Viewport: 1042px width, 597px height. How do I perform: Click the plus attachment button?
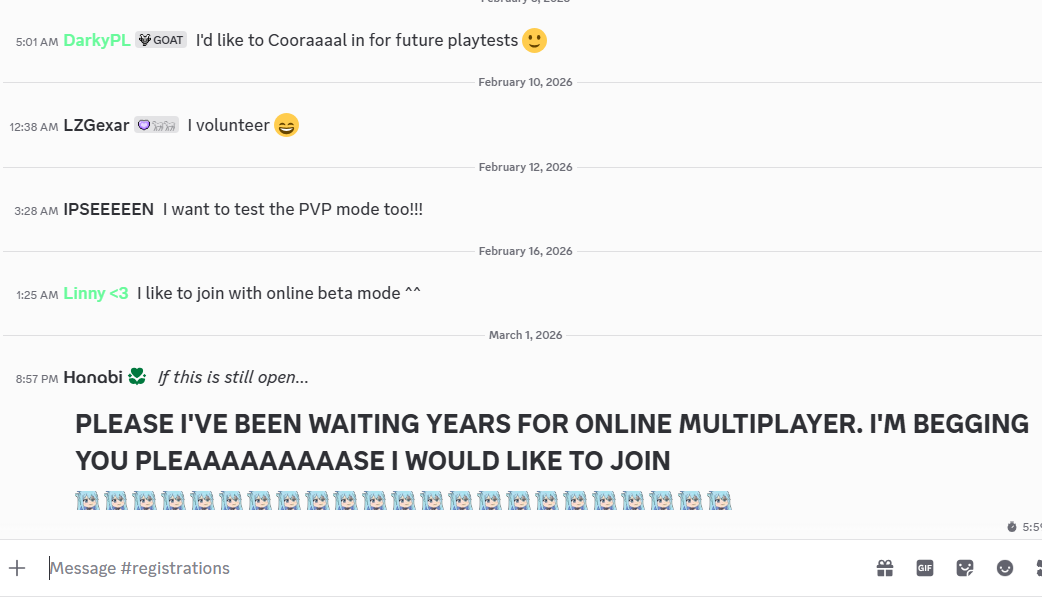coord(17,568)
